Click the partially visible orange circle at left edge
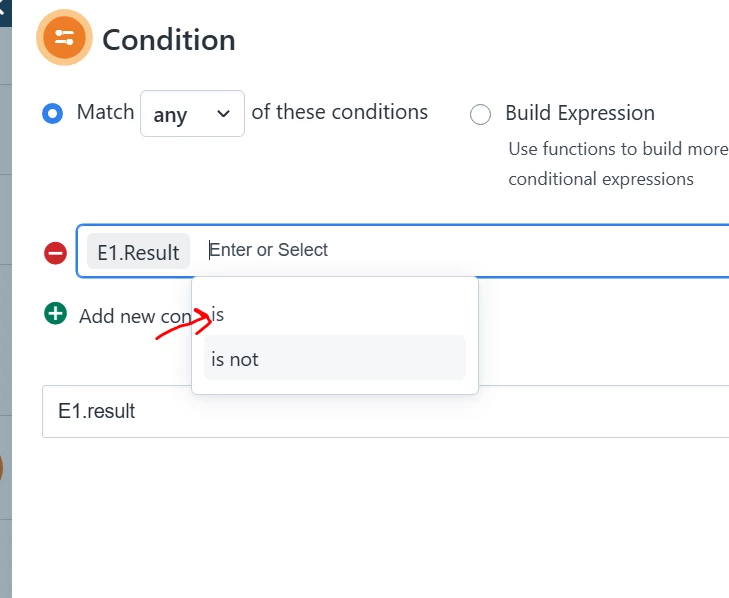Viewport: 729px width, 598px height. coord(1,468)
